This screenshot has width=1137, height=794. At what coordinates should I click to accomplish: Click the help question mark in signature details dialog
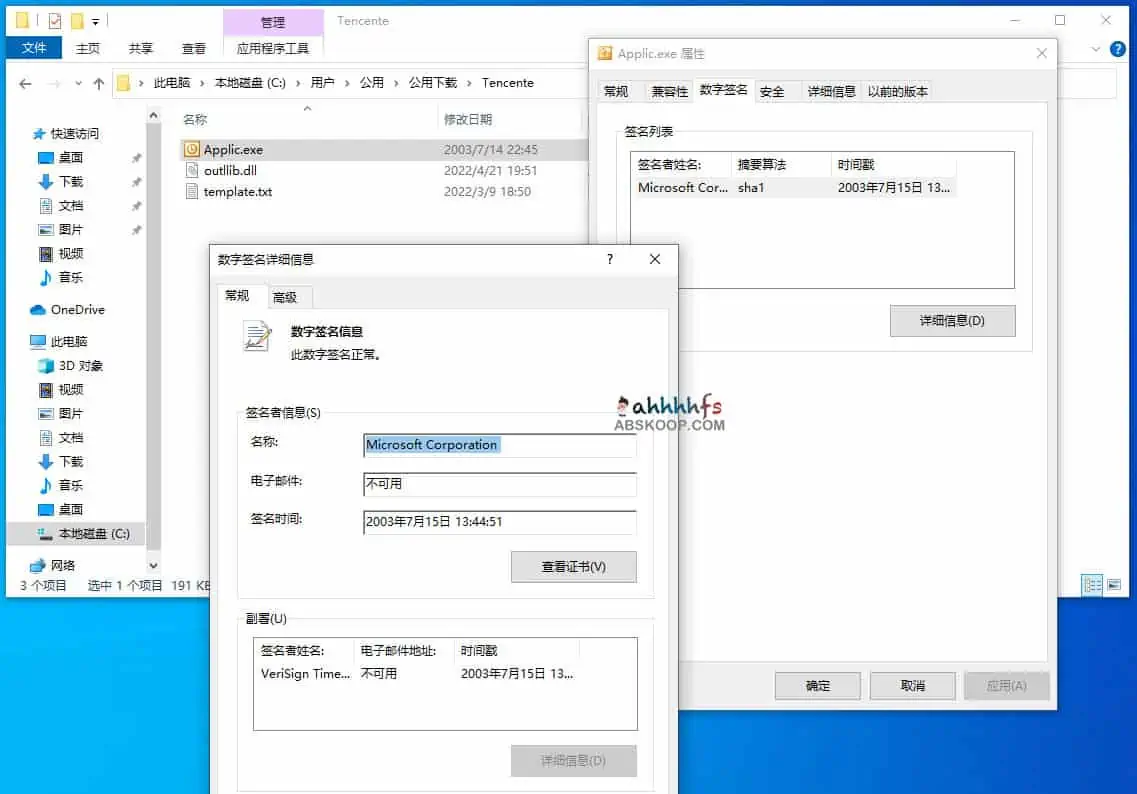[609, 259]
